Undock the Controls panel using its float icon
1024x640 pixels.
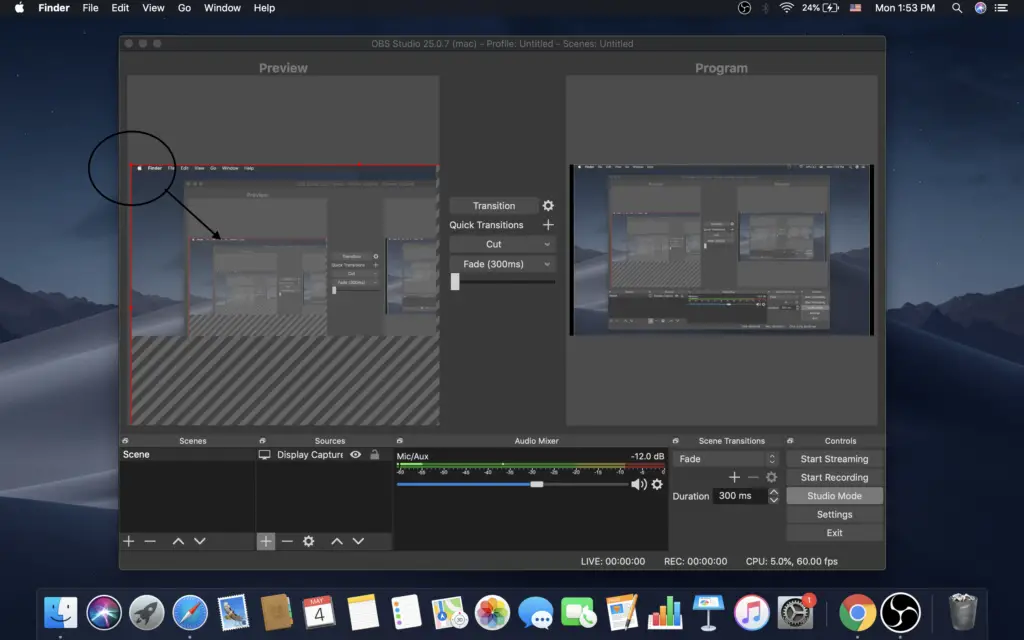coord(790,441)
